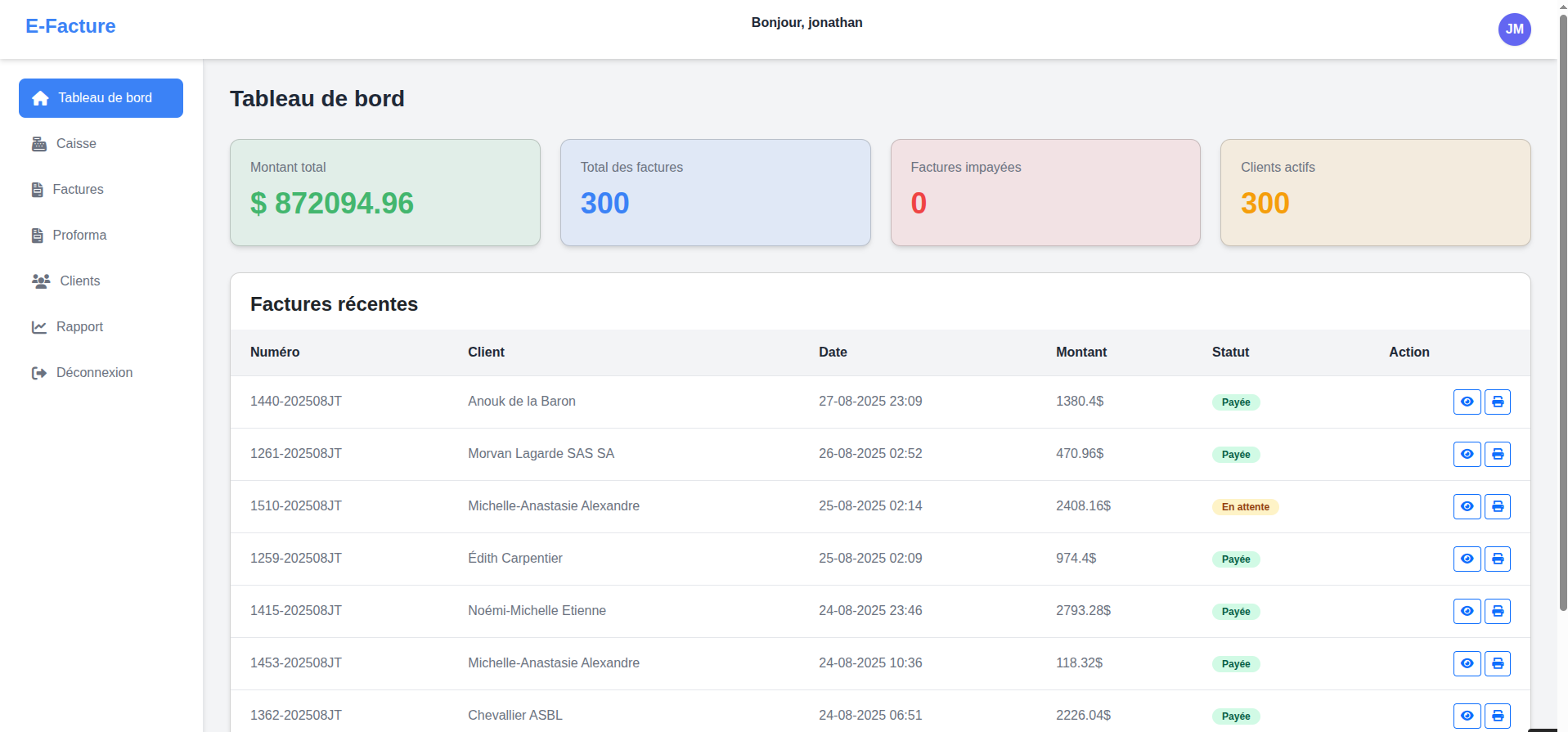Navigate to Clients in sidebar
1568x732 pixels.
(79, 281)
